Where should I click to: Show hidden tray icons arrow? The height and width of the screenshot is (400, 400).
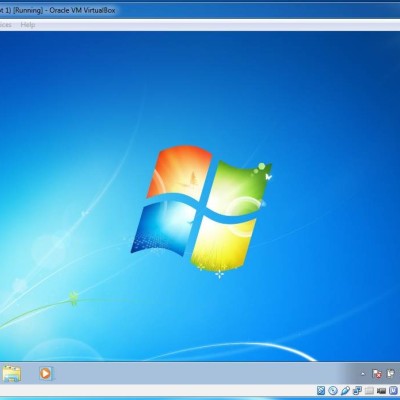363,374
